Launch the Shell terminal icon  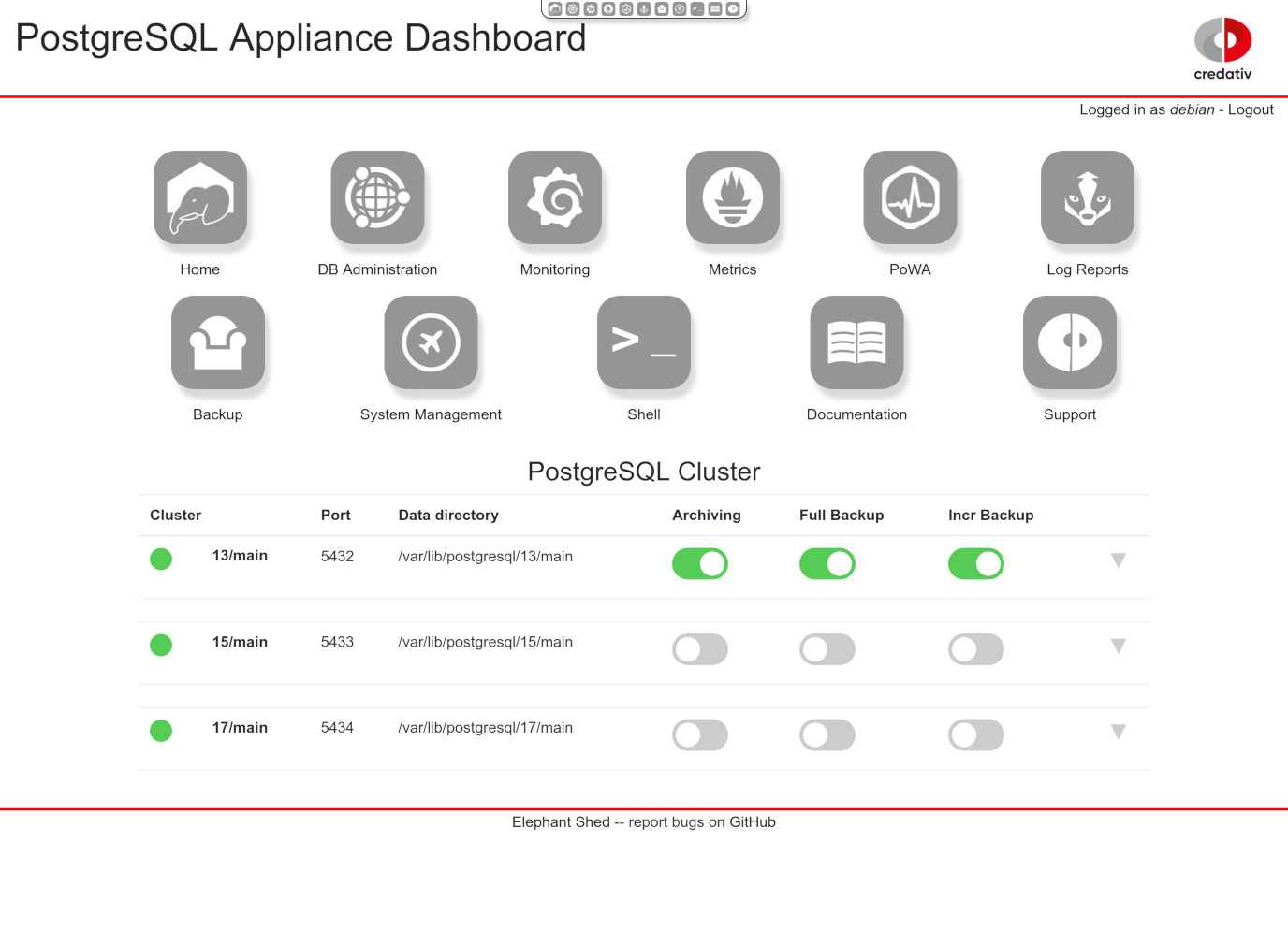pos(644,342)
